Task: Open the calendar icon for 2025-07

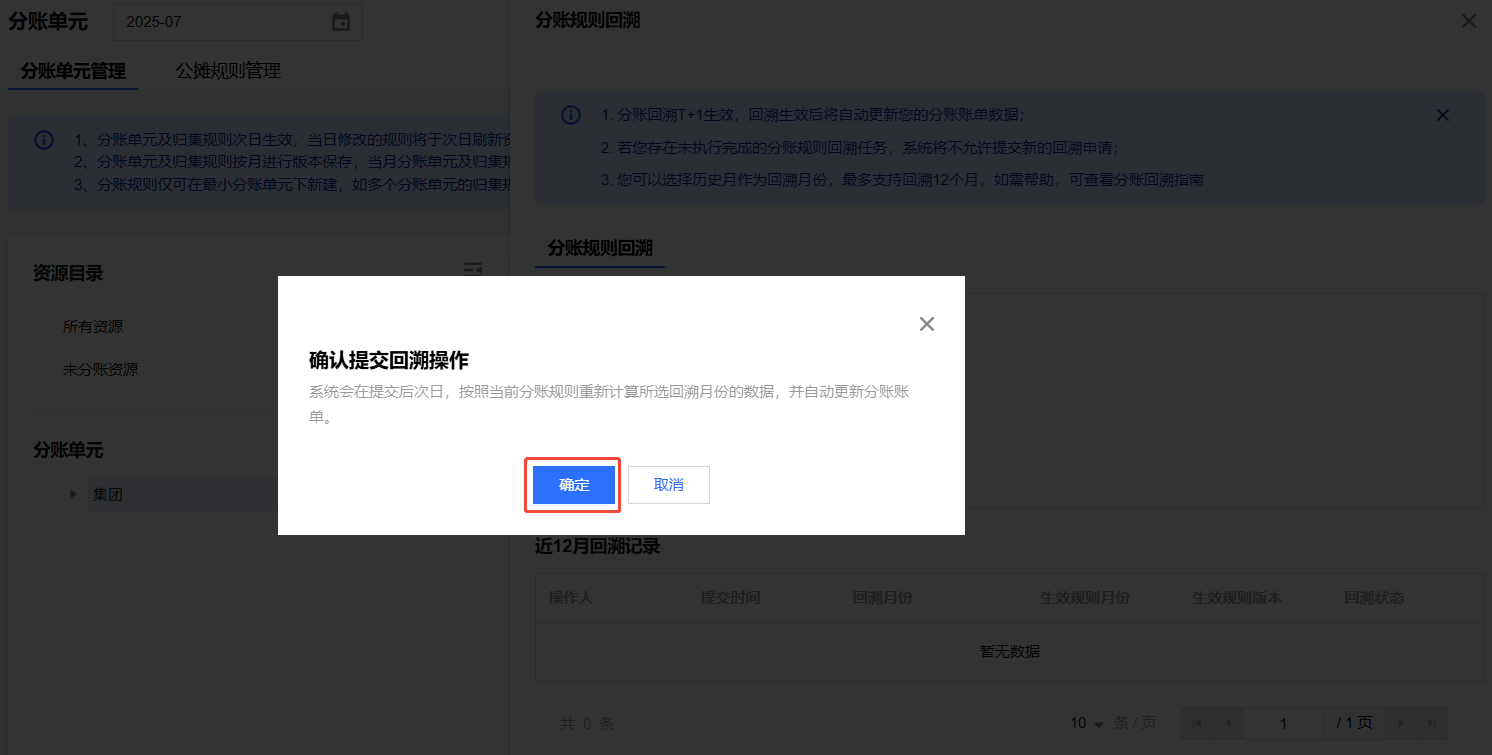Action: coord(341,22)
